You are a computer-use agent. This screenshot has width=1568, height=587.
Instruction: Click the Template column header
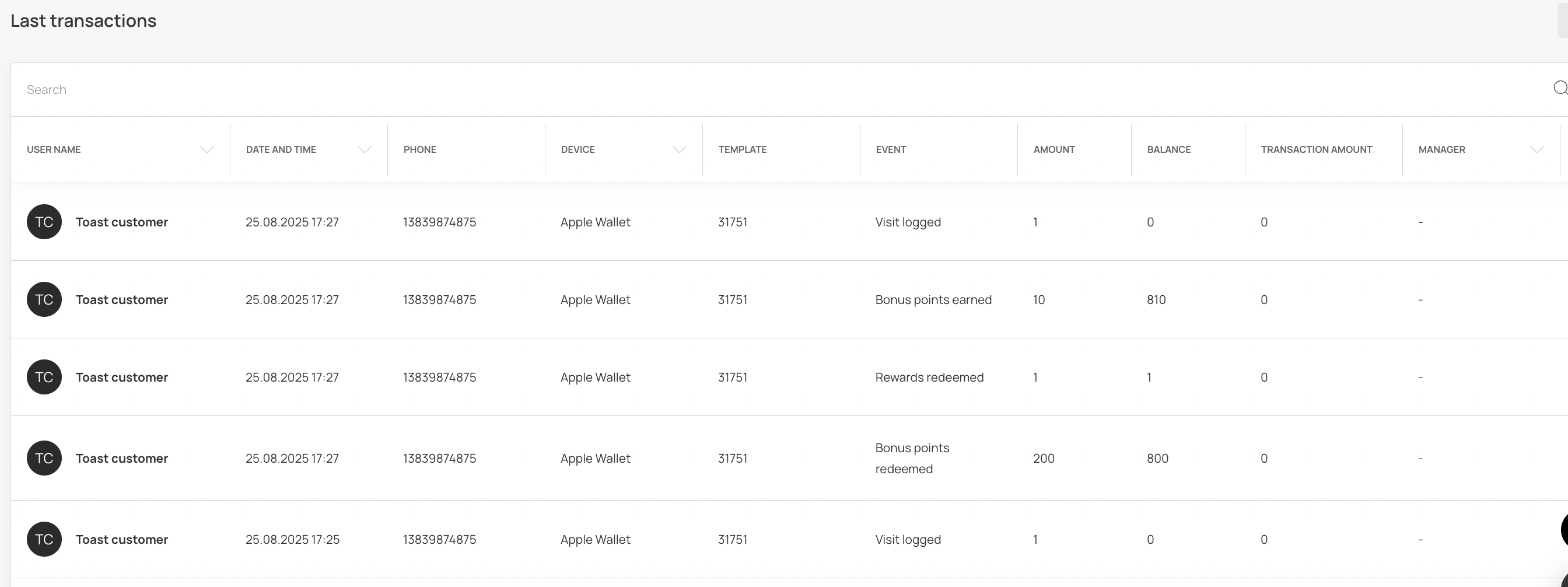point(742,150)
